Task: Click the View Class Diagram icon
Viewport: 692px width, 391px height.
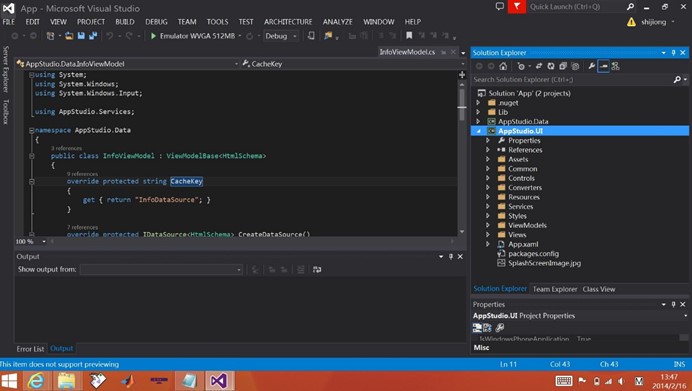Action: (615, 66)
